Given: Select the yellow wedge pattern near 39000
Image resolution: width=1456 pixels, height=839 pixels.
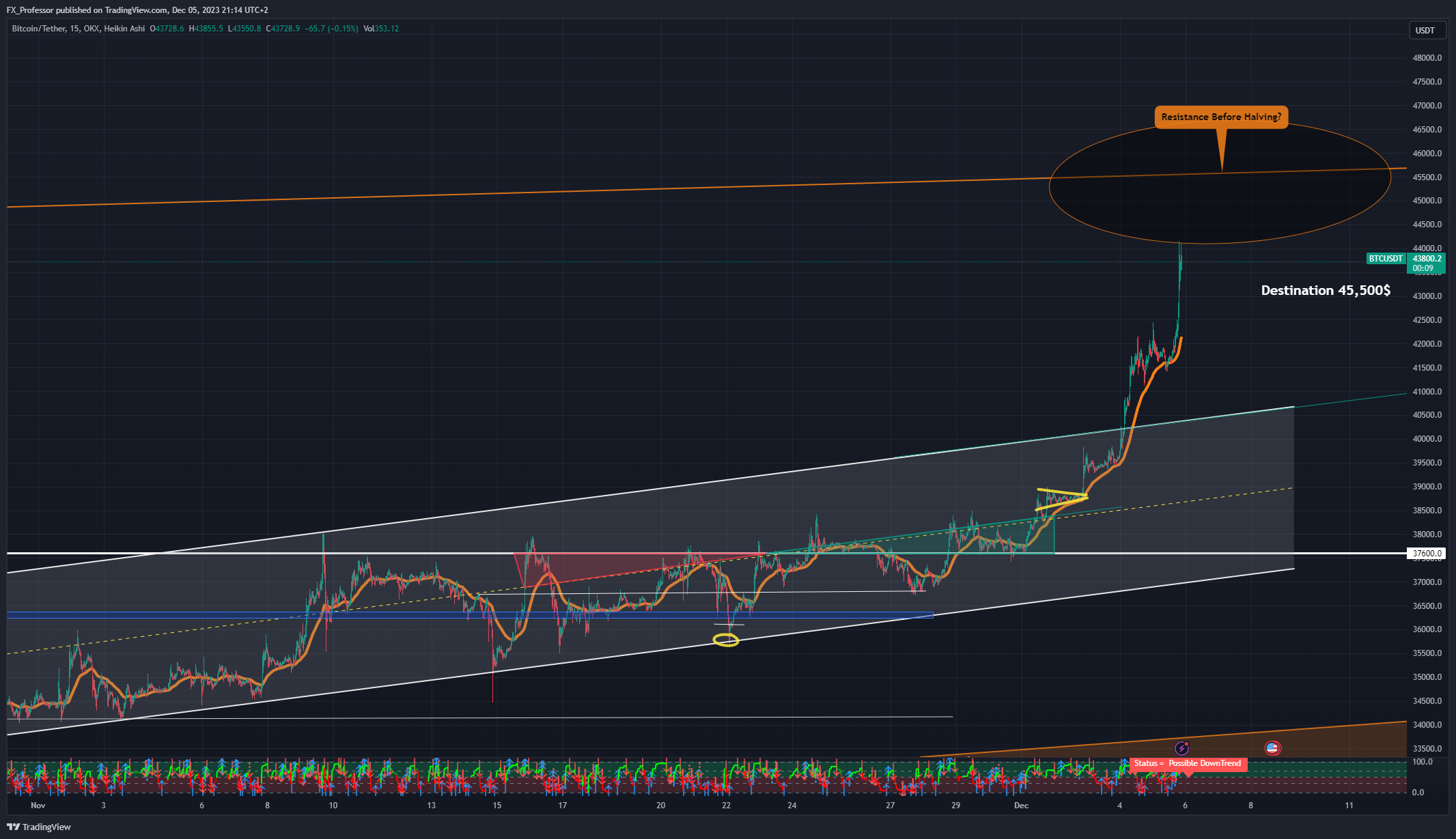Looking at the screenshot, I should [x=1061, y=499].
